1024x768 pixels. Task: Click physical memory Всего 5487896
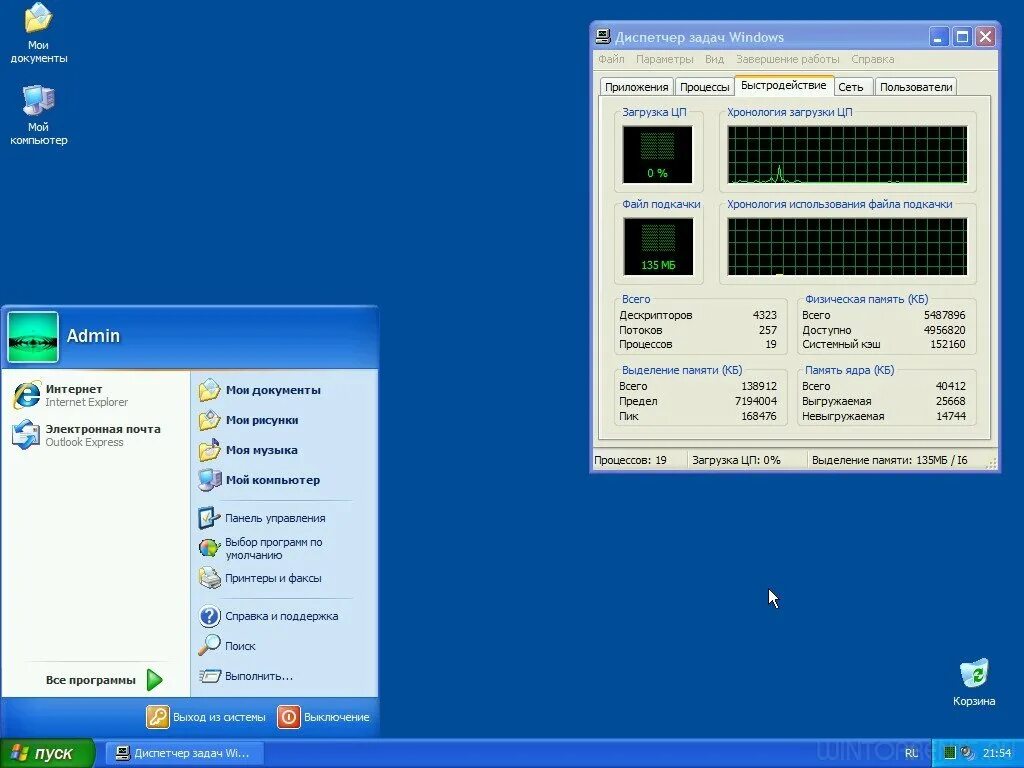(x=944, y=315)
